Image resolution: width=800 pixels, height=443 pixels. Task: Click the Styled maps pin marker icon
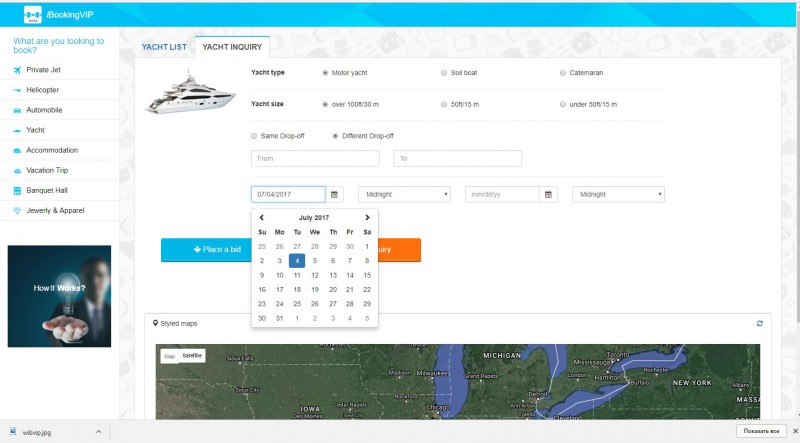click(x=155, y=323)
